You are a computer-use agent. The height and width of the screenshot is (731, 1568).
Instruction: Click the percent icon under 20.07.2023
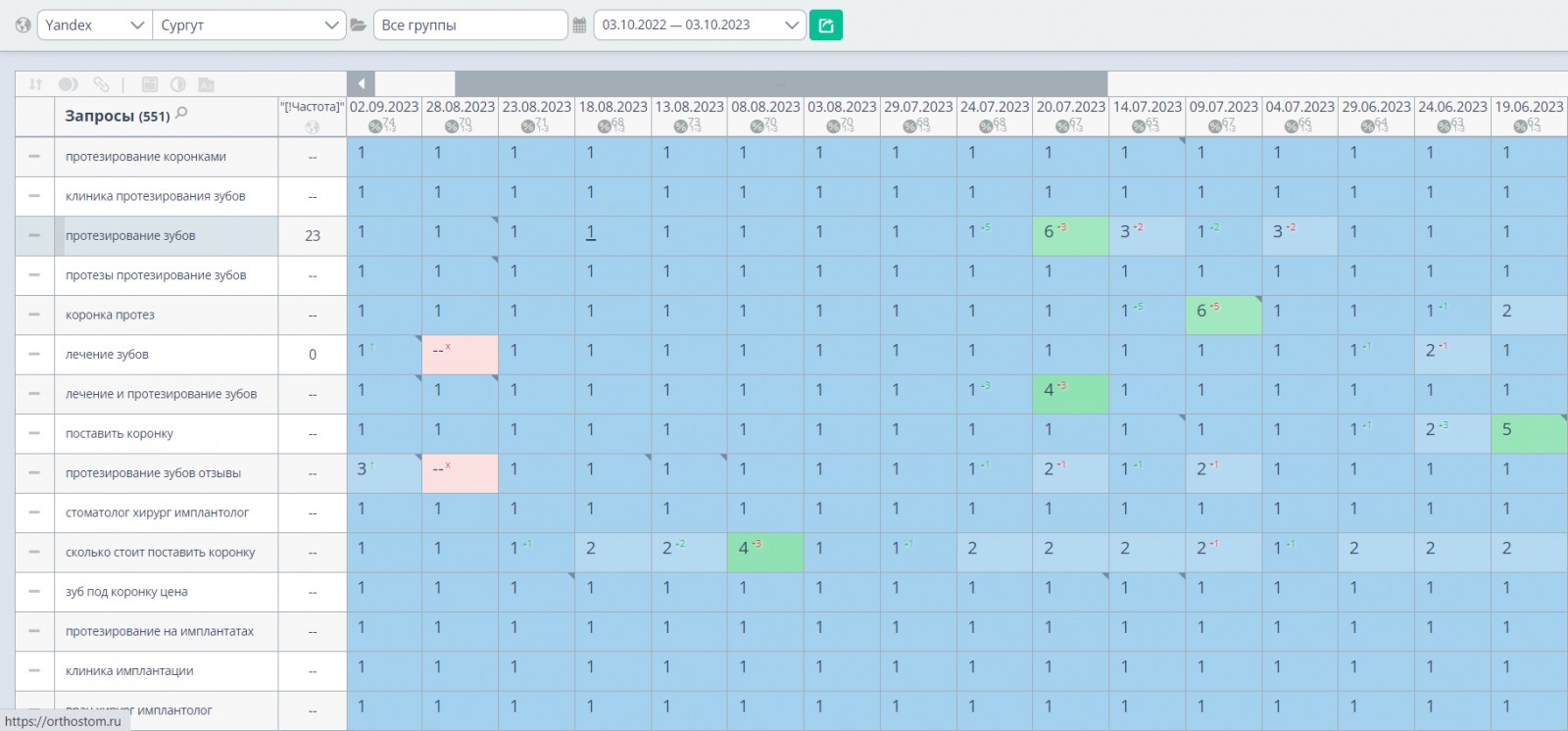pos(1063,126)
